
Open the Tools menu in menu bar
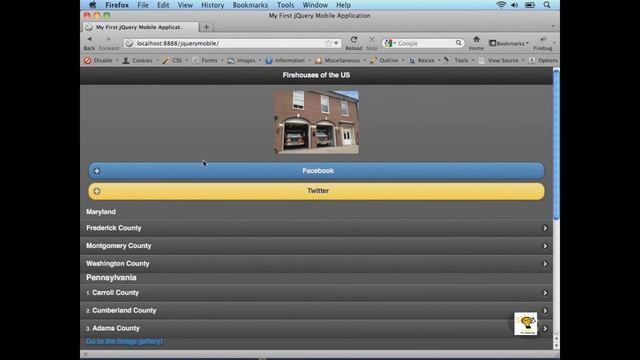click(x=285, y=5)
